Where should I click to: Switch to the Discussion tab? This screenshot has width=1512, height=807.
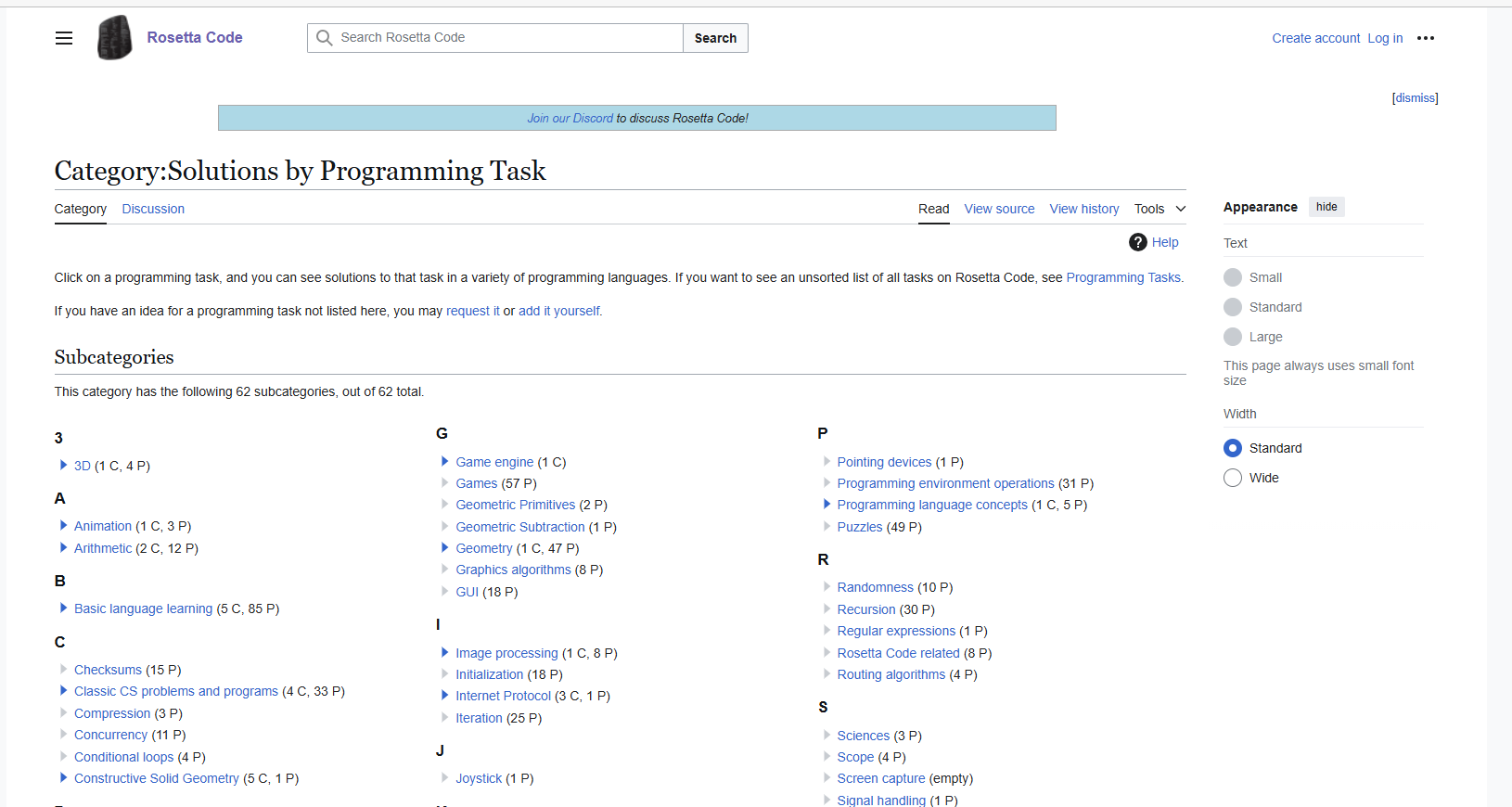[153, 209]
